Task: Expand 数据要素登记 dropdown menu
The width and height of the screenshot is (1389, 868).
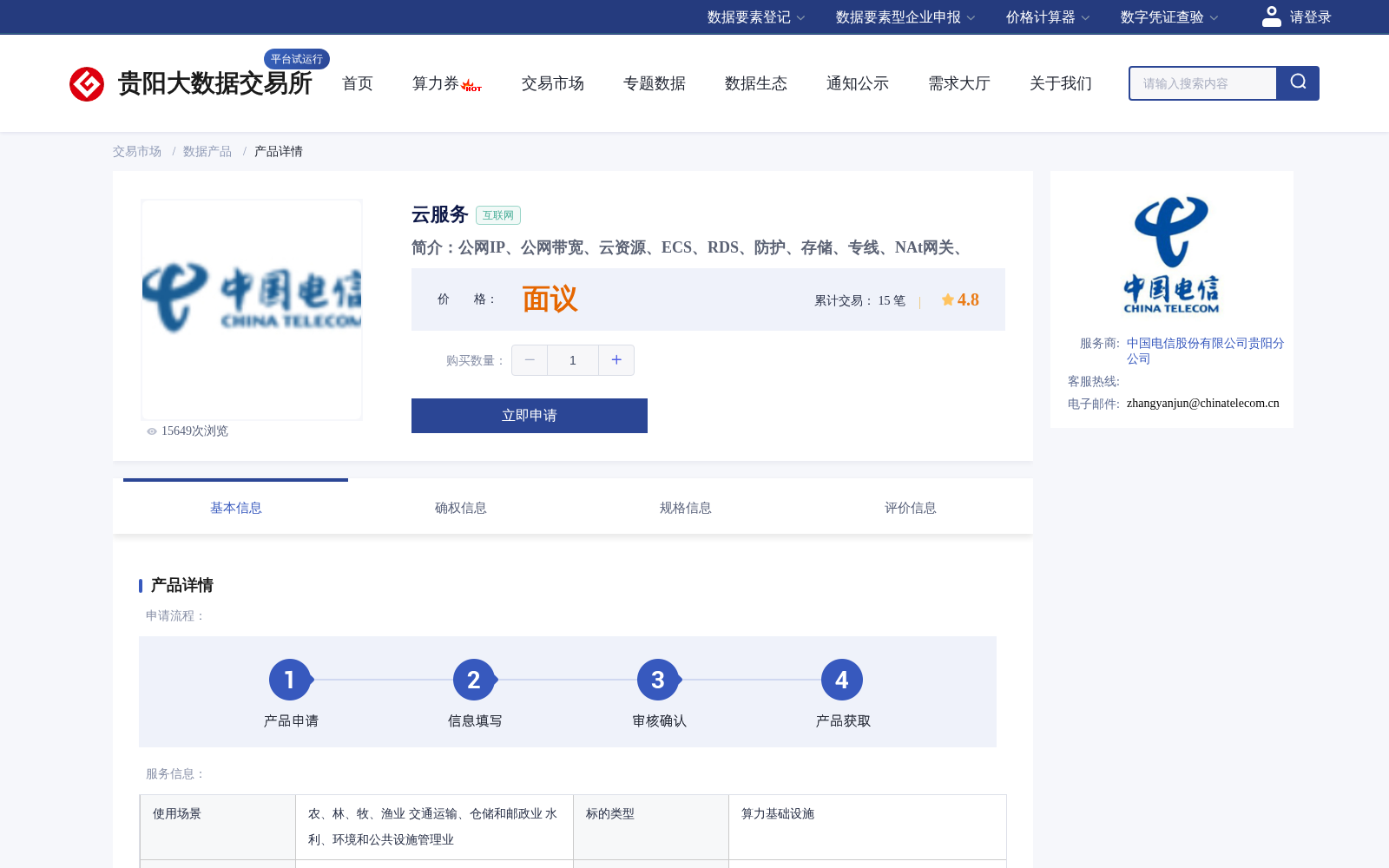Action: pyautogui.click(x=756, y=17)
